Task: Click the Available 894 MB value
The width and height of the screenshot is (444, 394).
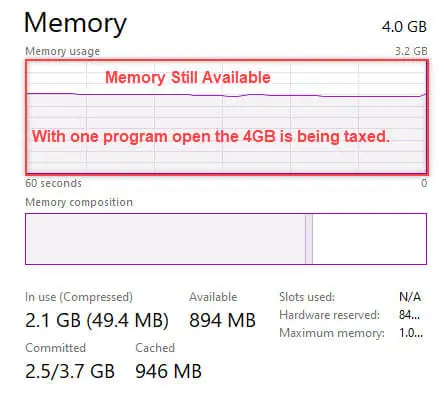Action: click(222, 320)
